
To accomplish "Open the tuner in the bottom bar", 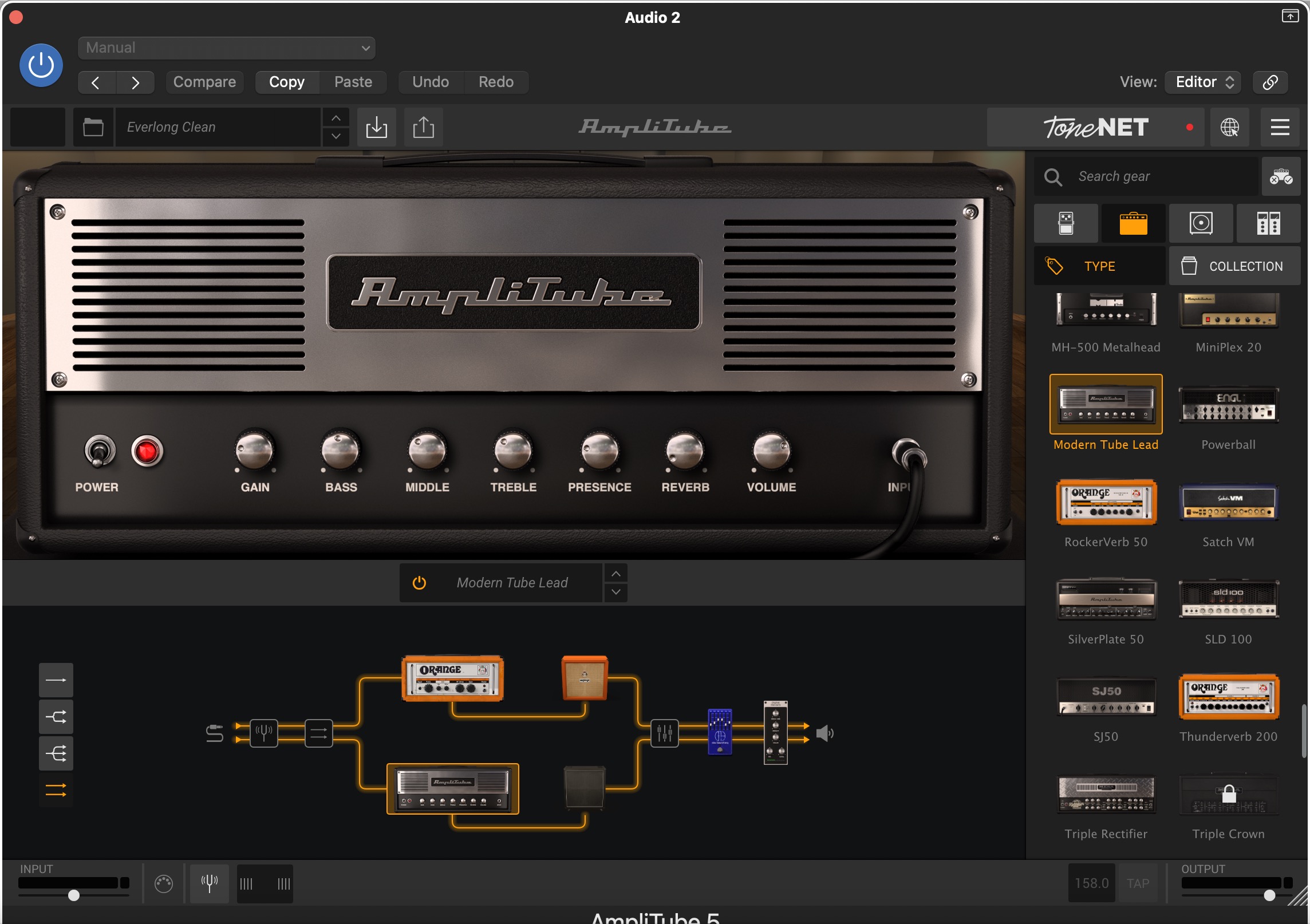I will pyautogui.click(x=210, y=883).
